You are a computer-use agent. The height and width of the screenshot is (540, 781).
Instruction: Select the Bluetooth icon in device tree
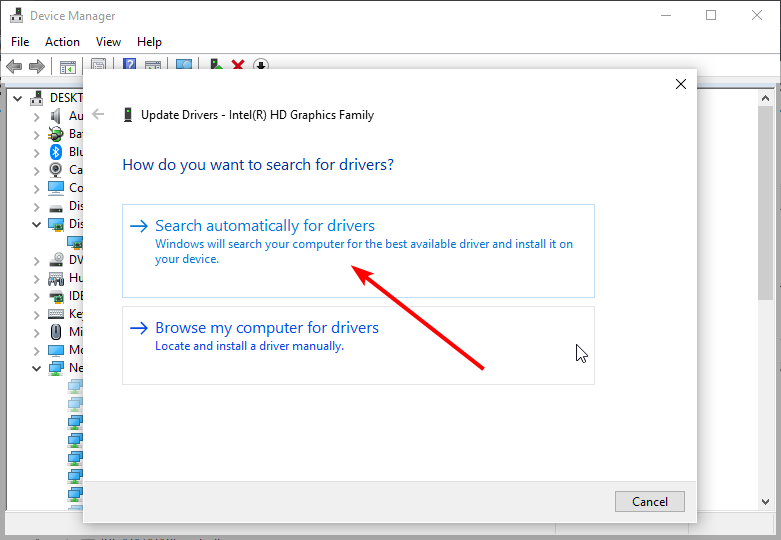pos(56,152)
